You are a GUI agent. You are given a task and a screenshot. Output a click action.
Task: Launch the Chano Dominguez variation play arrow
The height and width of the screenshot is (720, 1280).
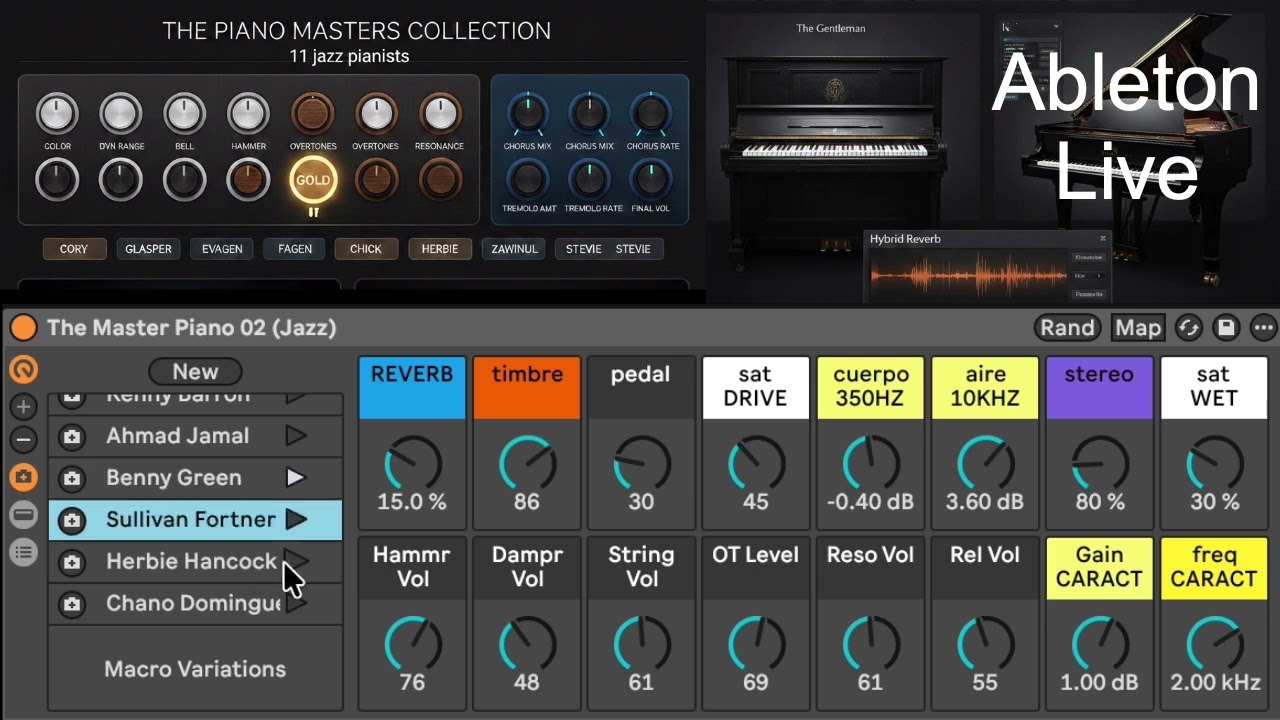(295, 604)
